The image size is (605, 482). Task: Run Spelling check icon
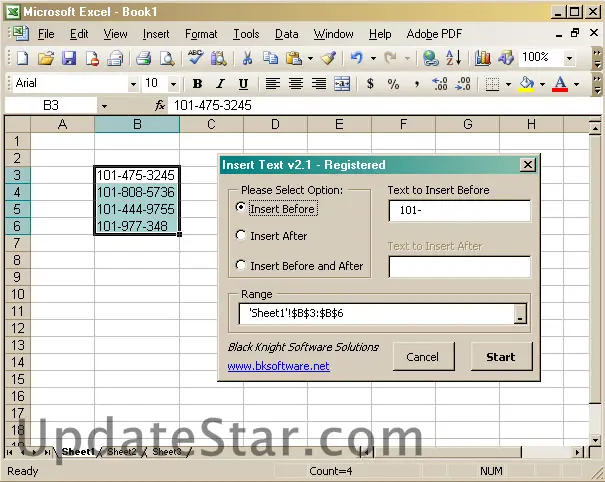(196, 58)
